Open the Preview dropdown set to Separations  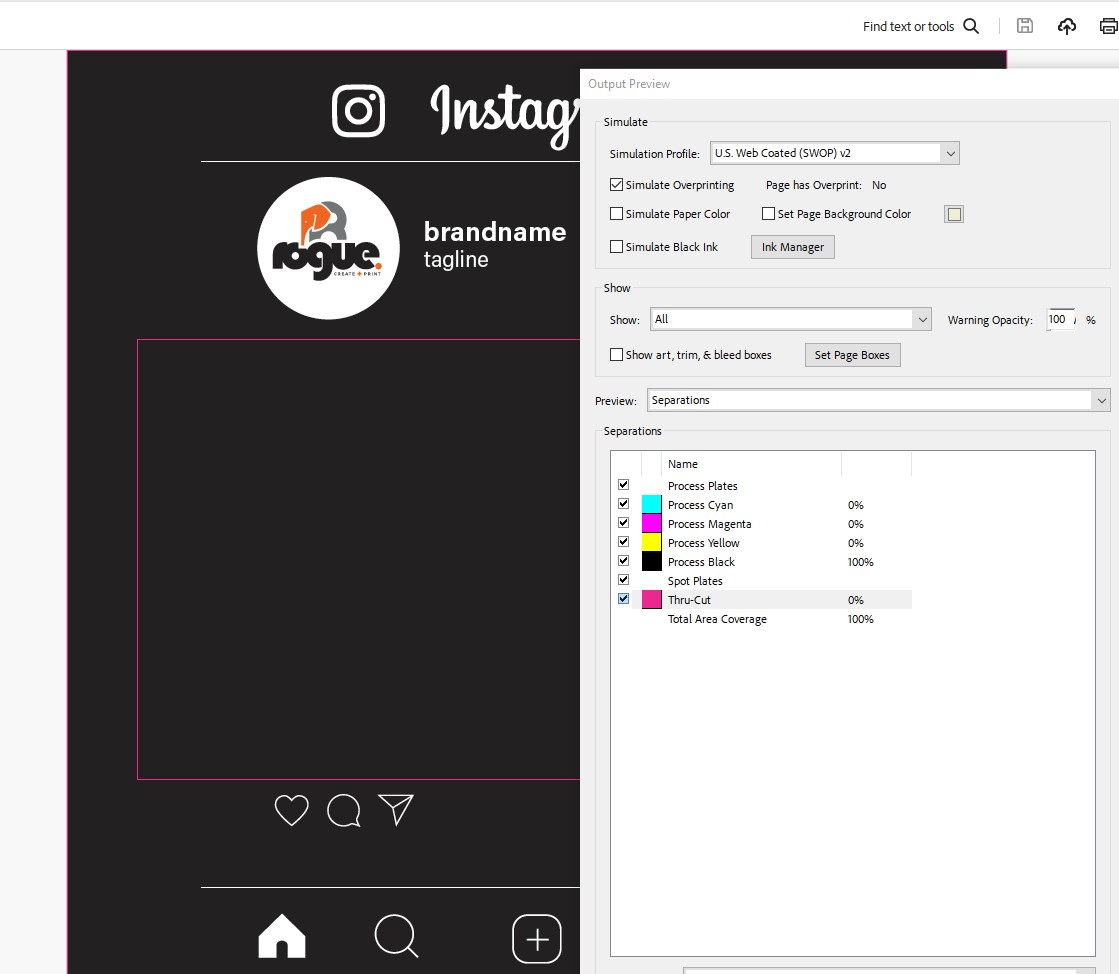pyautogui.click(x=879, y=400)
